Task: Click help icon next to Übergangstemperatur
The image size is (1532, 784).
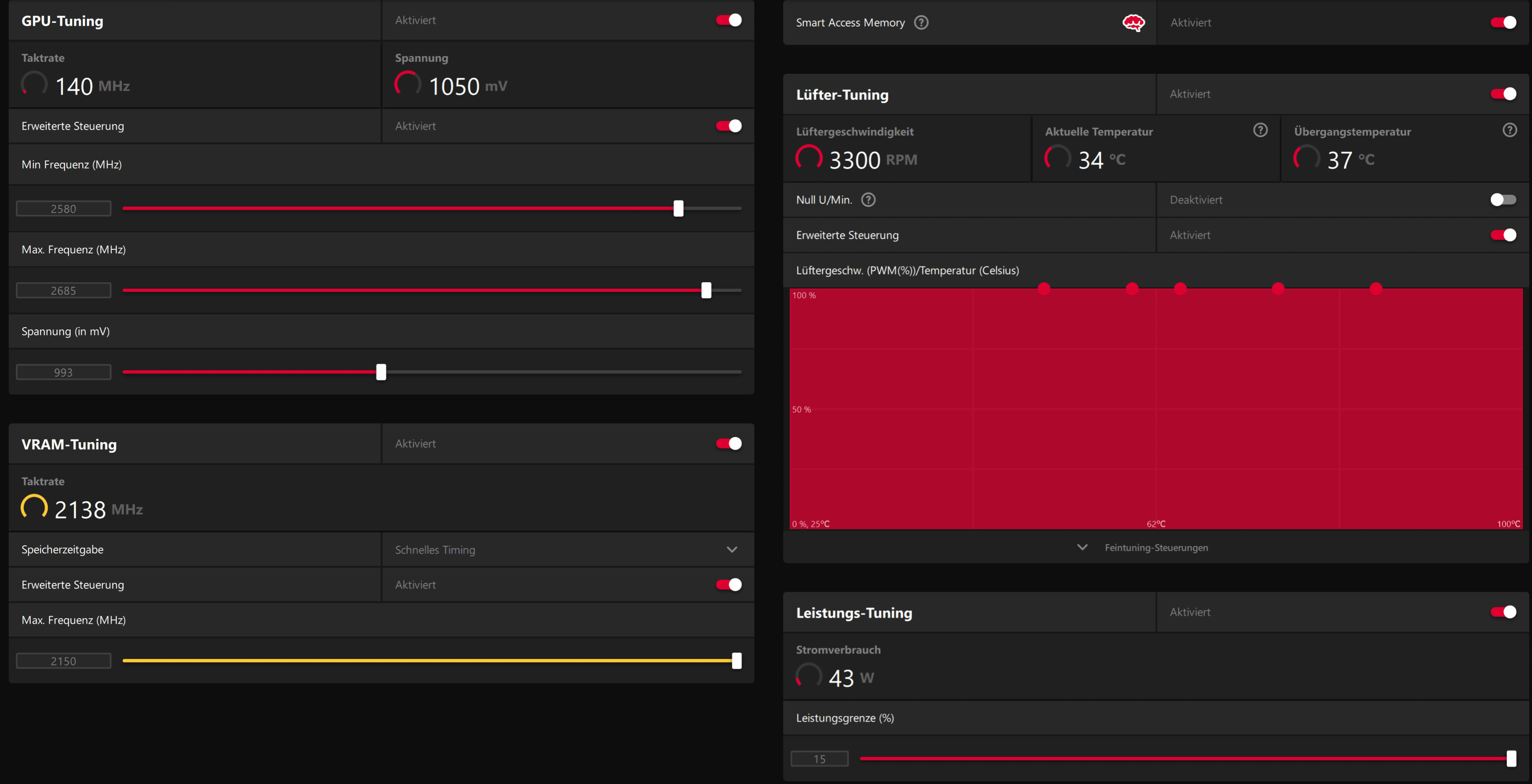Action: [1510, 130]
